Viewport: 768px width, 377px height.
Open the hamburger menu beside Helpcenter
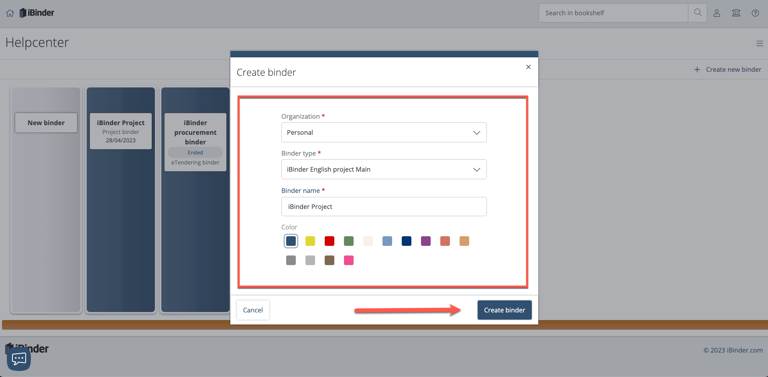point(760,44)
